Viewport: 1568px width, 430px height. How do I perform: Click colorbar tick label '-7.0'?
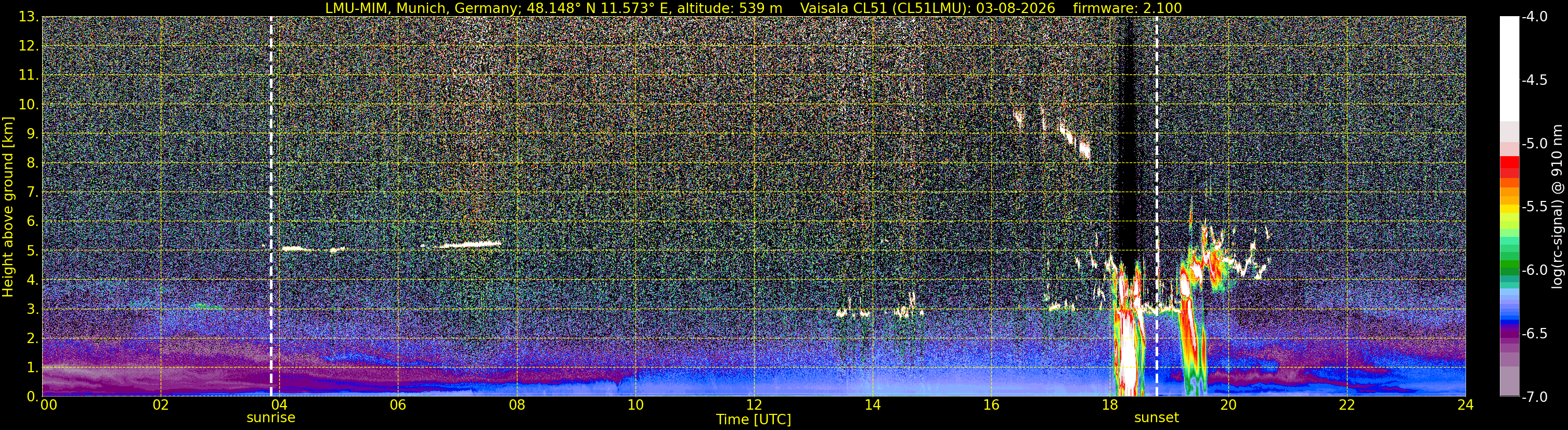[x=1534, y=397]
